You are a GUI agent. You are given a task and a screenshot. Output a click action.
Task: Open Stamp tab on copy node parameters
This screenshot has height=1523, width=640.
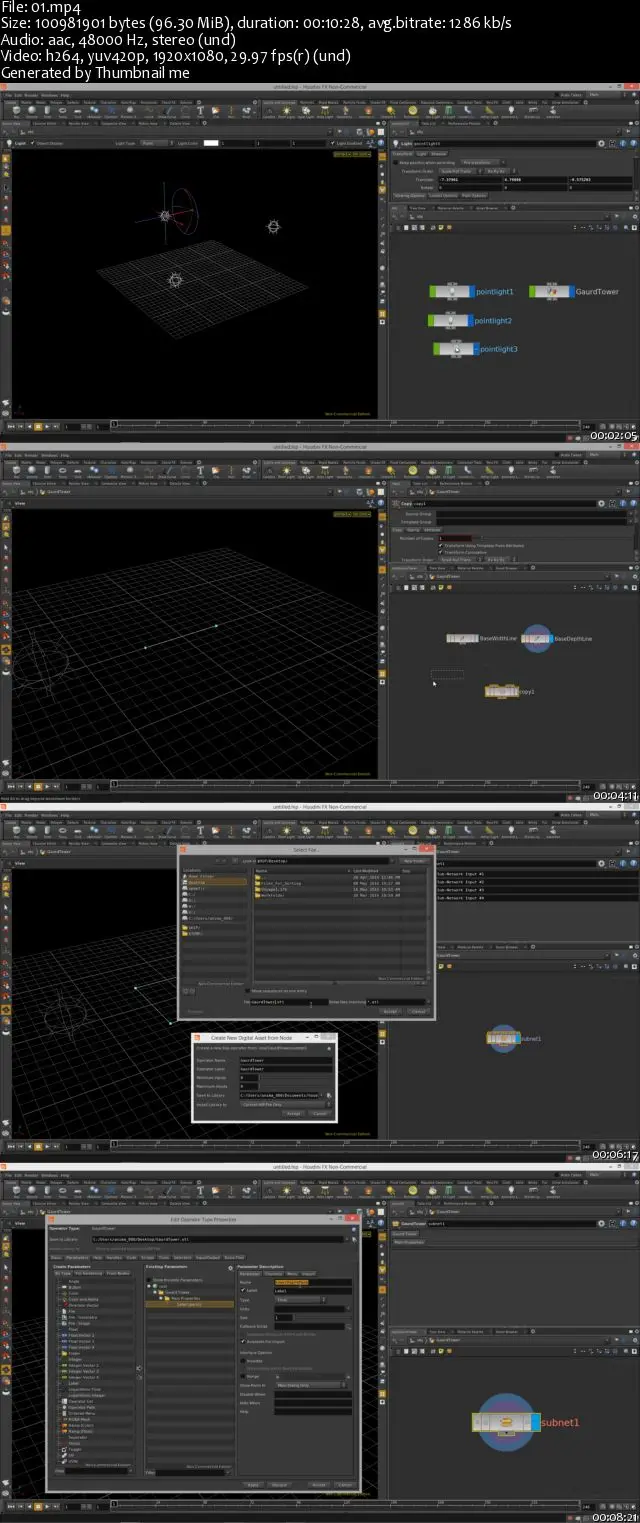click(411, 529)
